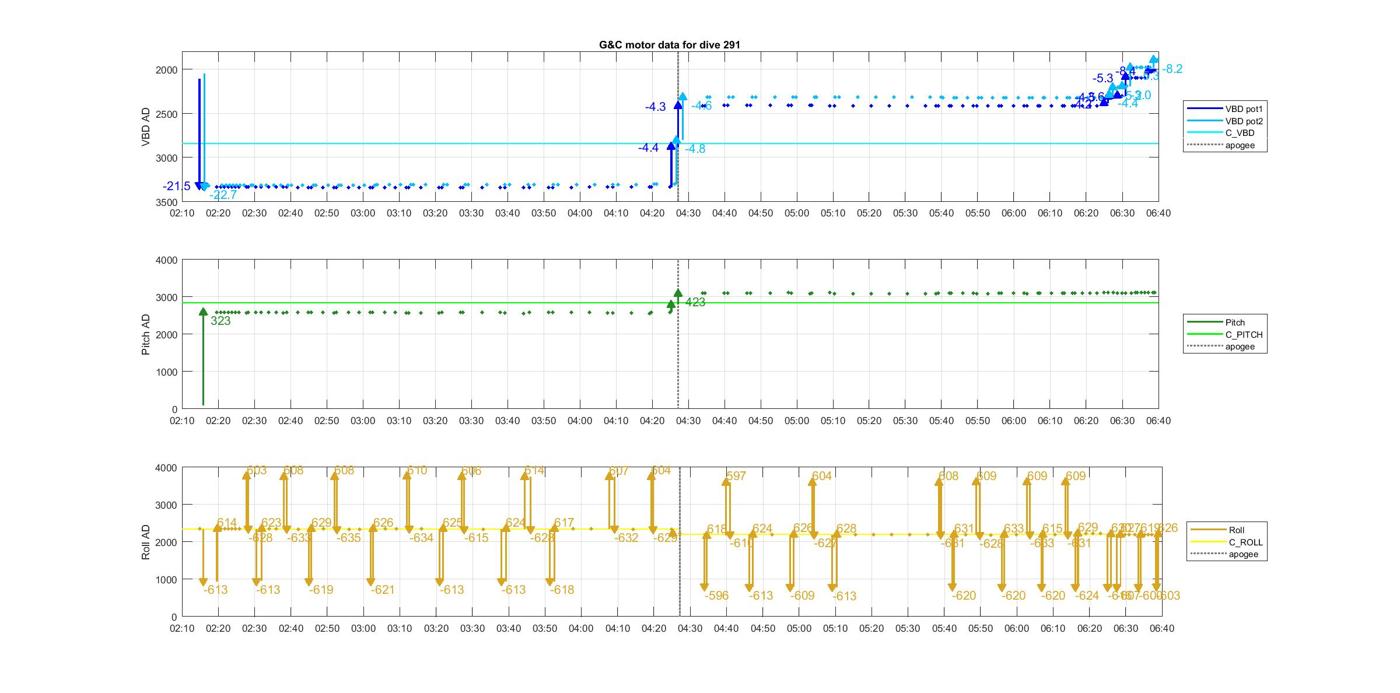
Task: Click the "-624" roll data label
Action: pyautogui.click(x=1086, y=596)
